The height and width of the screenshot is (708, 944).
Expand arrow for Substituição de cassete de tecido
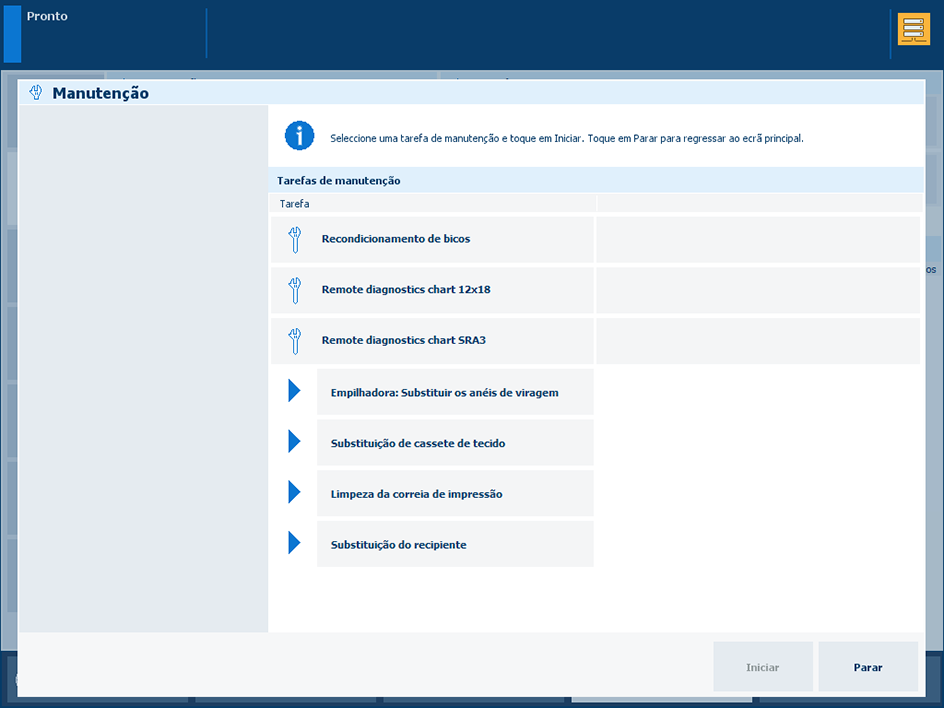[294, 441]
